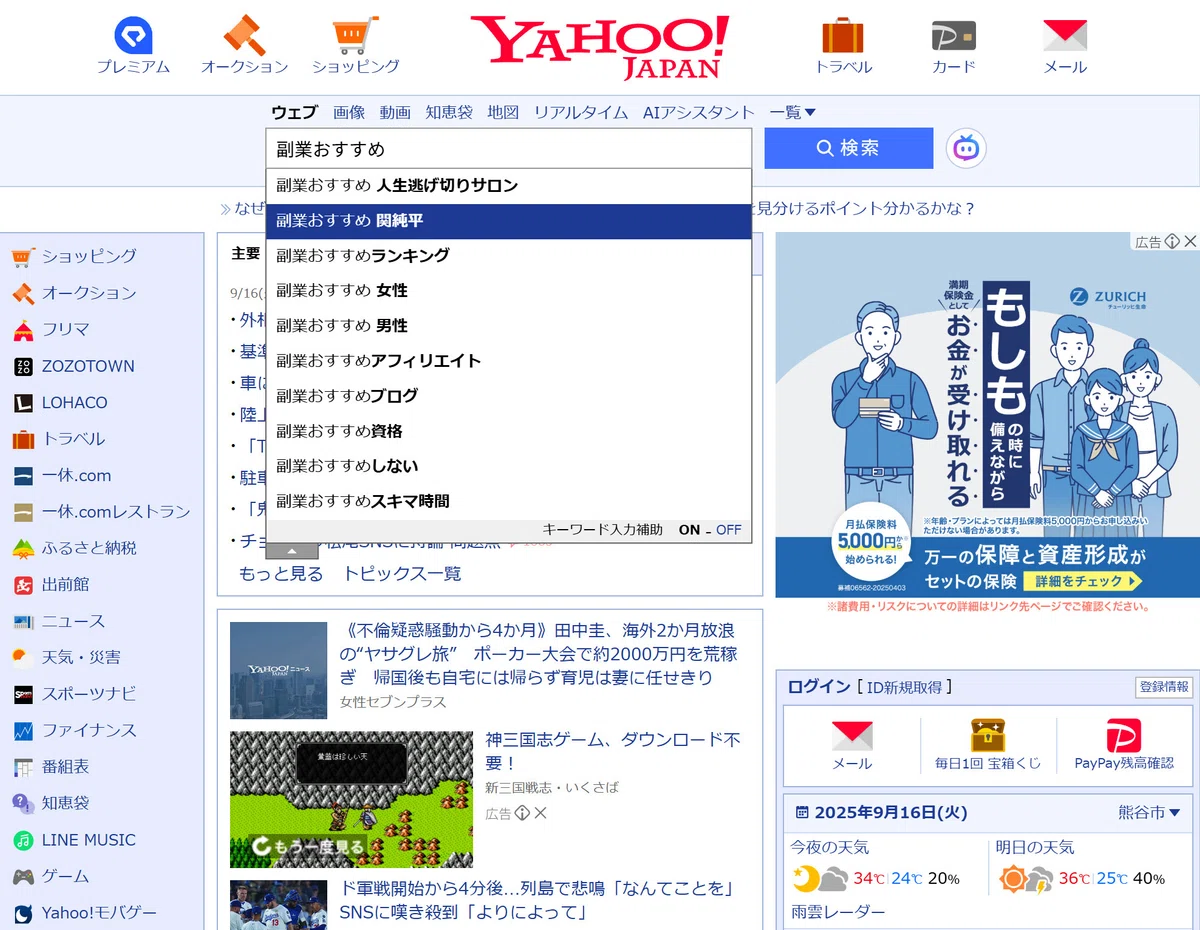Change weather location 熊谷市 dropdown

[x=1149, y=813]
